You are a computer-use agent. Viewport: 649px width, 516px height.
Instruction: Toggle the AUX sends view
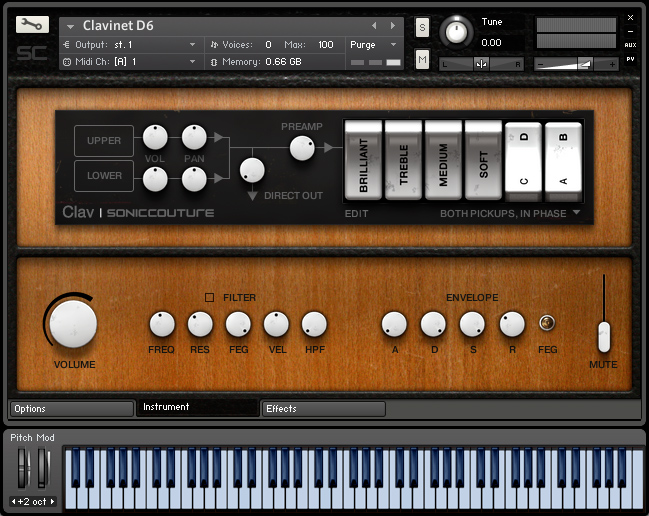[x=630, y=45]
